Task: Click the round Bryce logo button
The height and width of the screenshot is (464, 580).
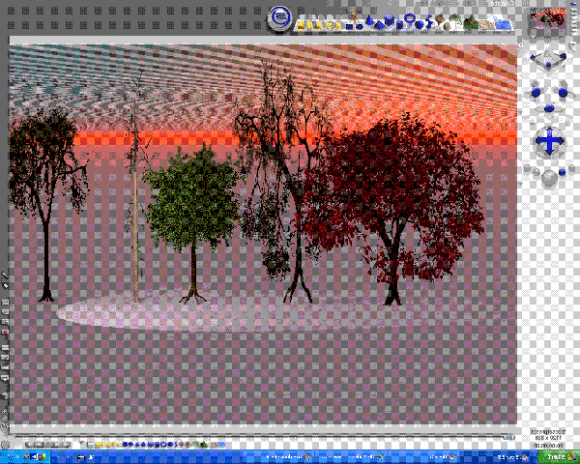Action: click(x=279, y=19)
